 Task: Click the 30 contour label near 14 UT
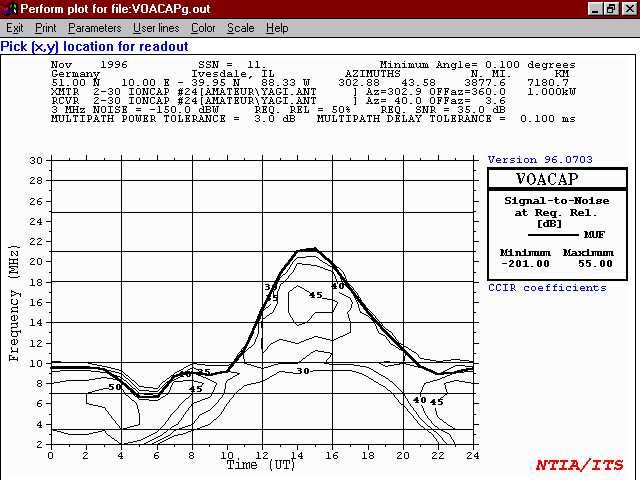(303, 371)
